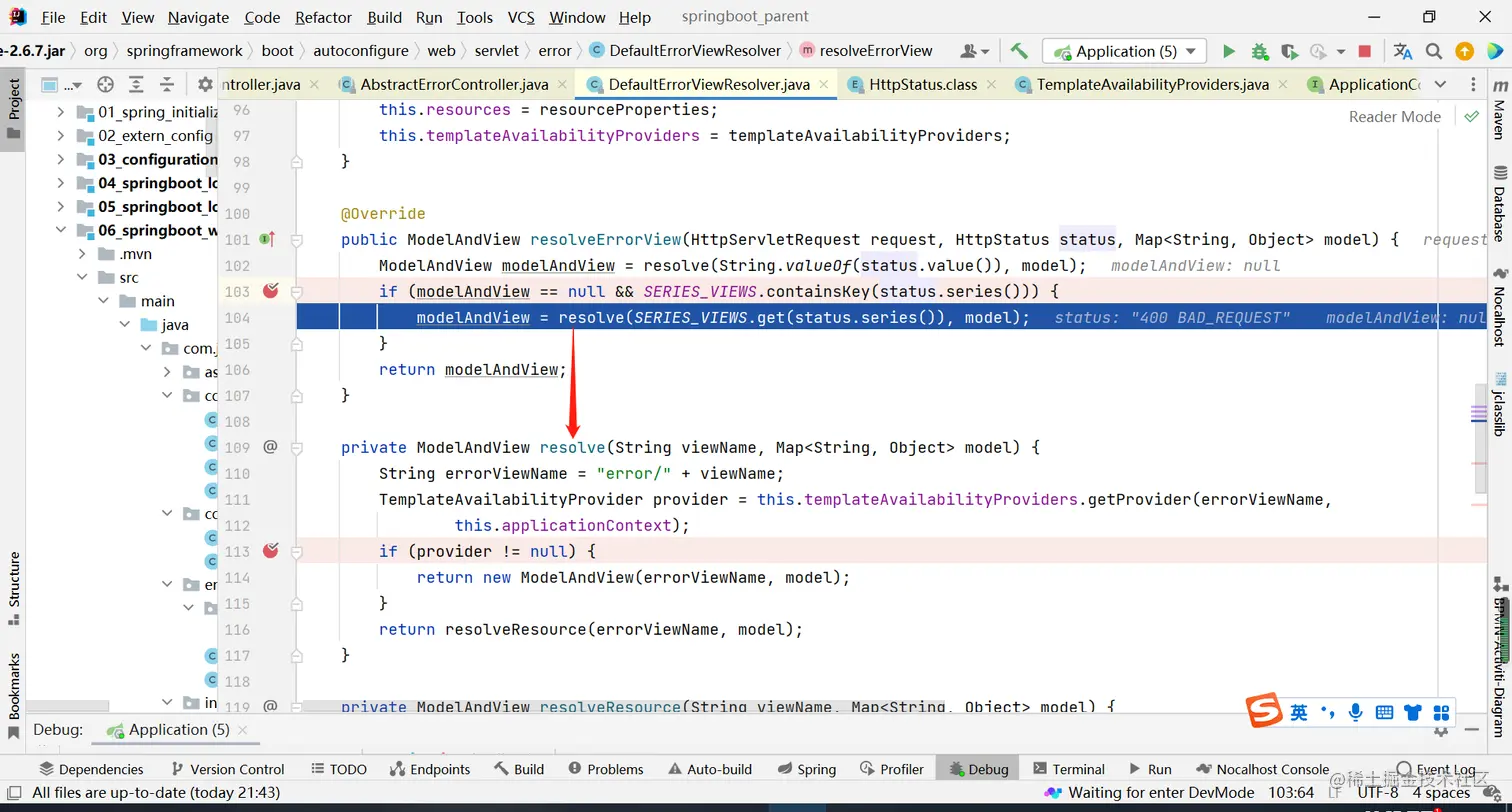The height and width of the screenshot is (812, 1512).
Task: Click the inspection checkmark in the editor
Action: (1471, 116)
